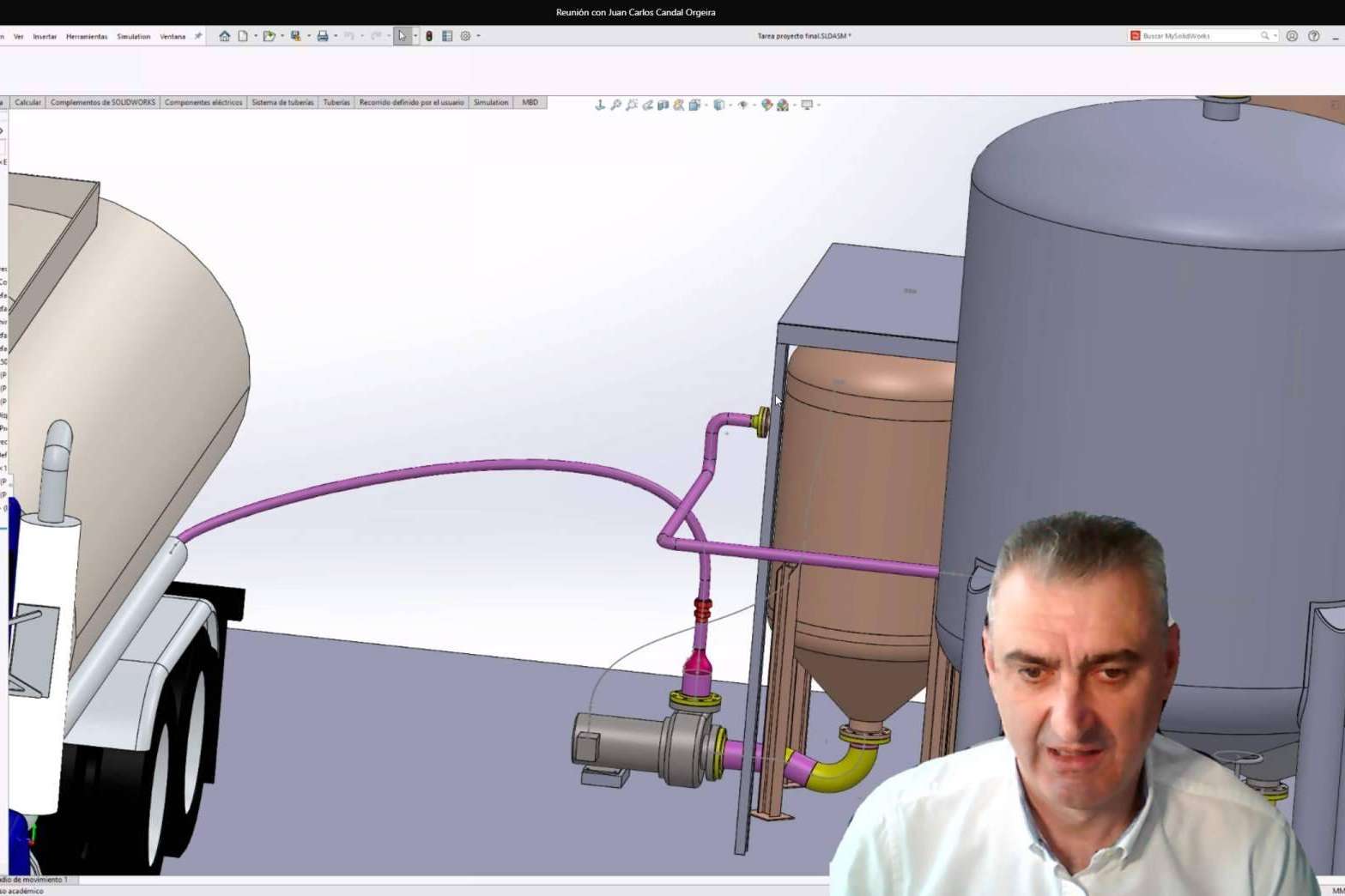Screen dimensions: 1345x896
Task: Toggle the menu bar pin
Action: (198, 36)
